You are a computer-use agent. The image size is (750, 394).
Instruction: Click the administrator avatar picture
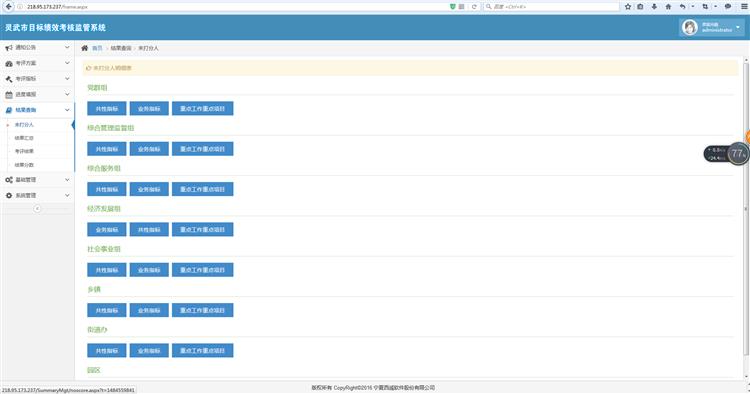coord(689,27)
